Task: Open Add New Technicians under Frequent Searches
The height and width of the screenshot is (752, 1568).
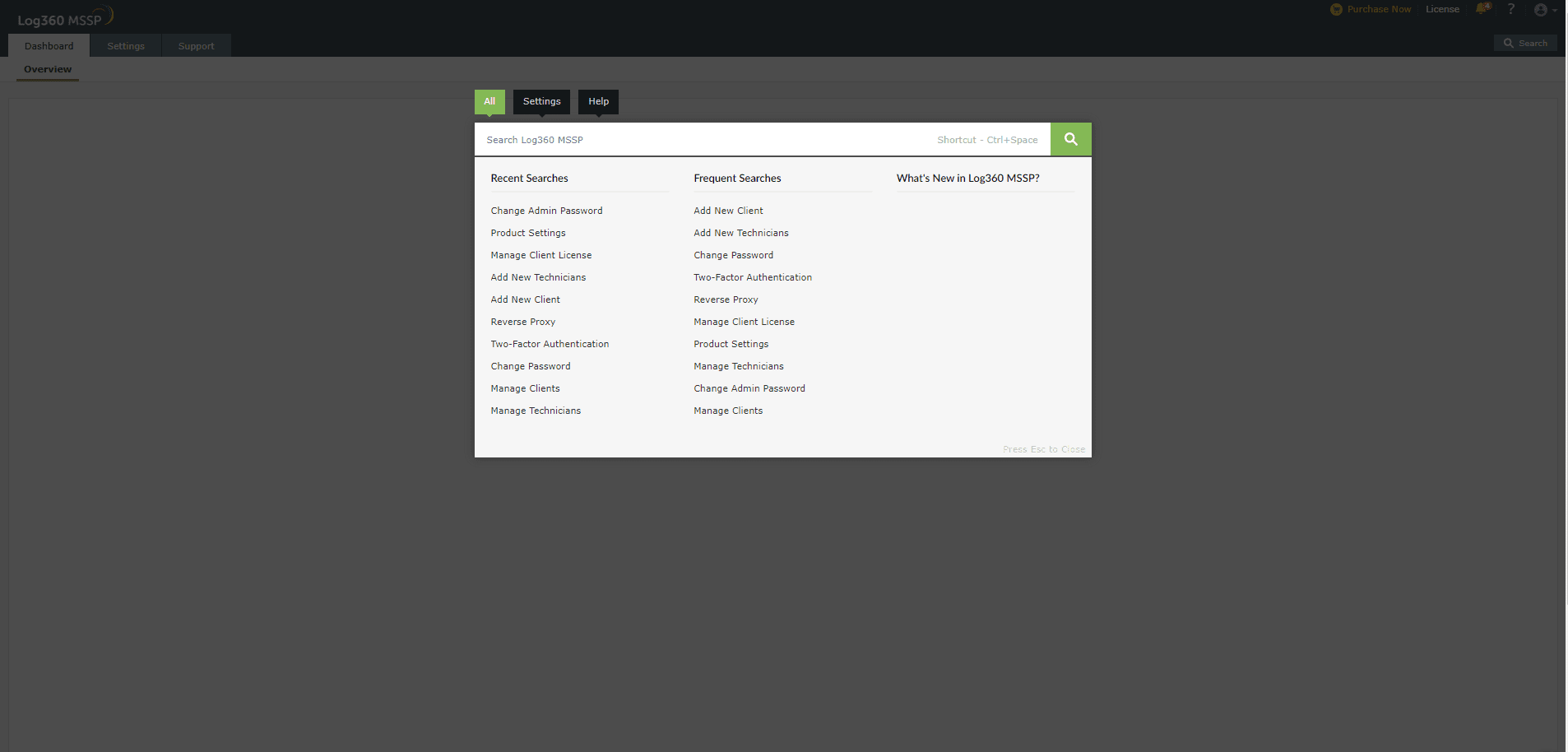Action: (741, 233)
